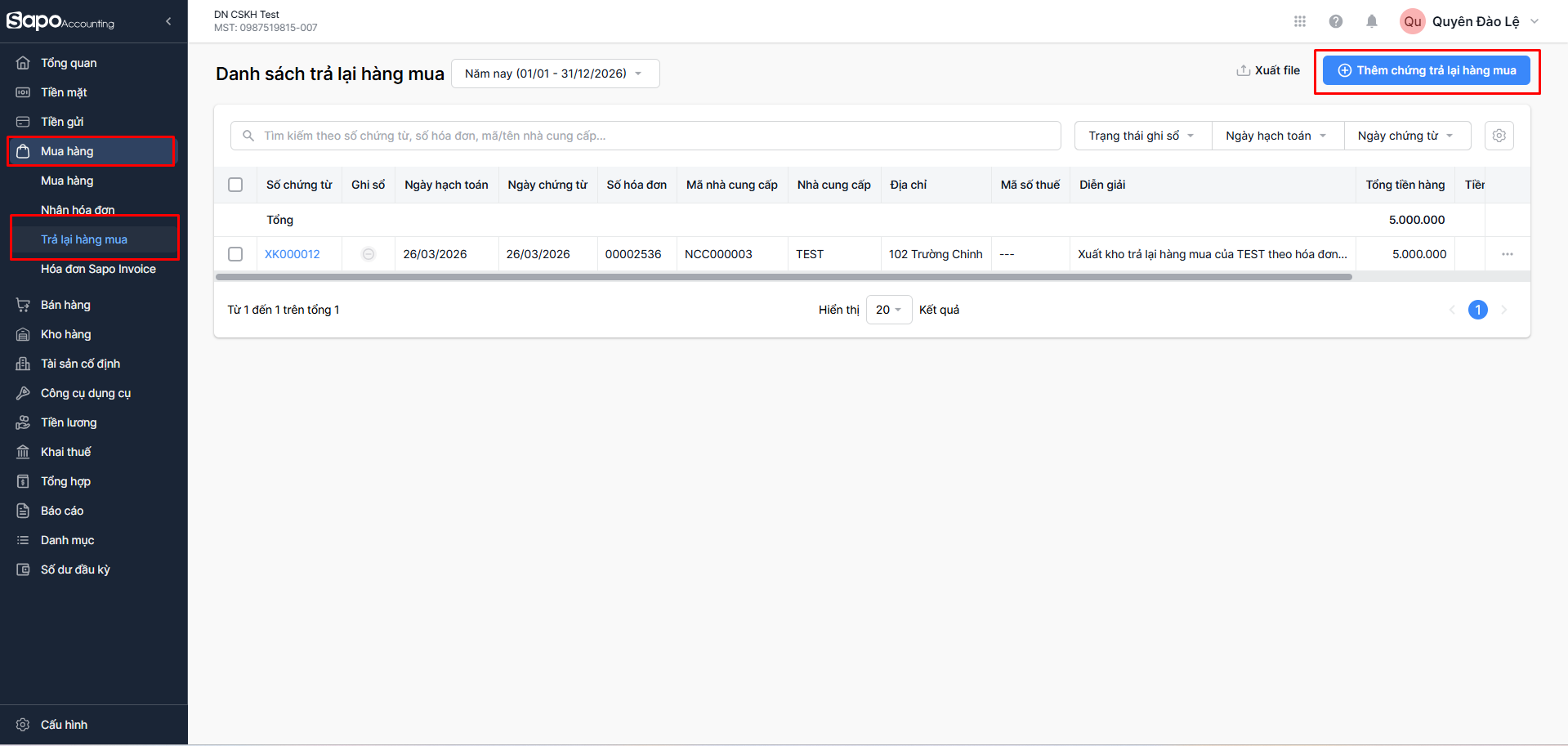Image resolution: width=1568 pixels, height=746 pixels.
Task: Open the Kho hàng menu
Action: (x=65, y=334)
